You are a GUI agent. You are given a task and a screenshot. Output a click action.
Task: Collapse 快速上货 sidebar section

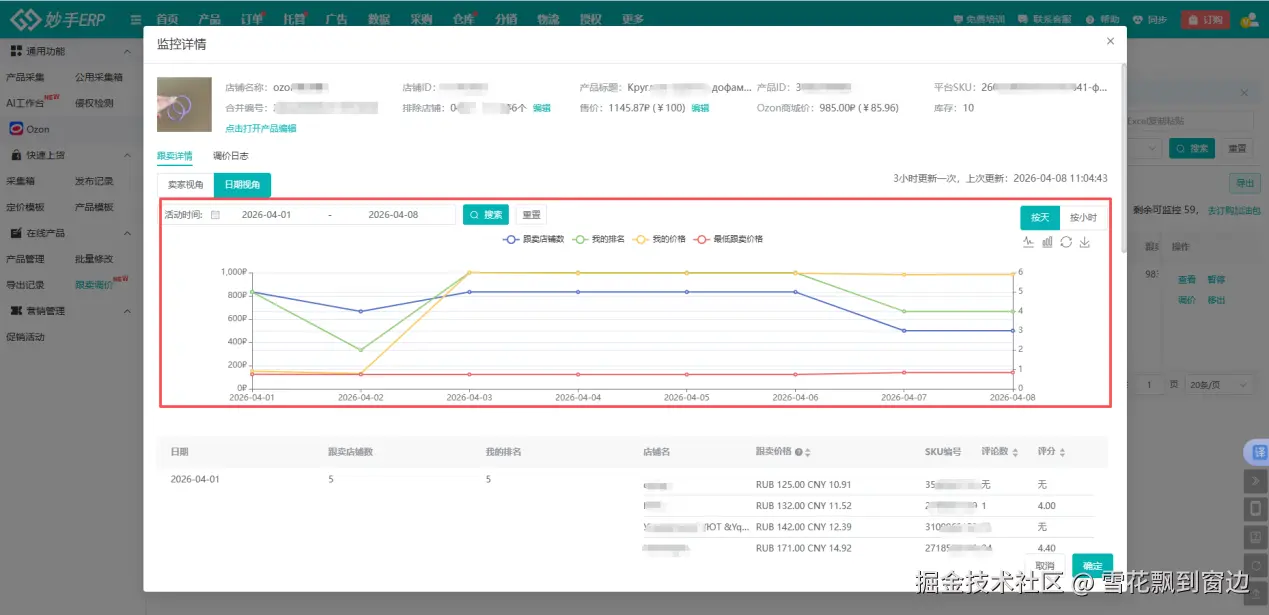(x=127, y=155)
